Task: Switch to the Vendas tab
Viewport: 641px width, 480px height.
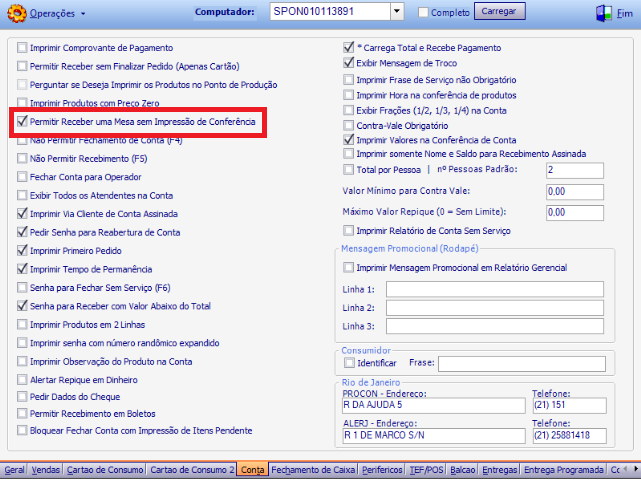Action: point(46,470)
